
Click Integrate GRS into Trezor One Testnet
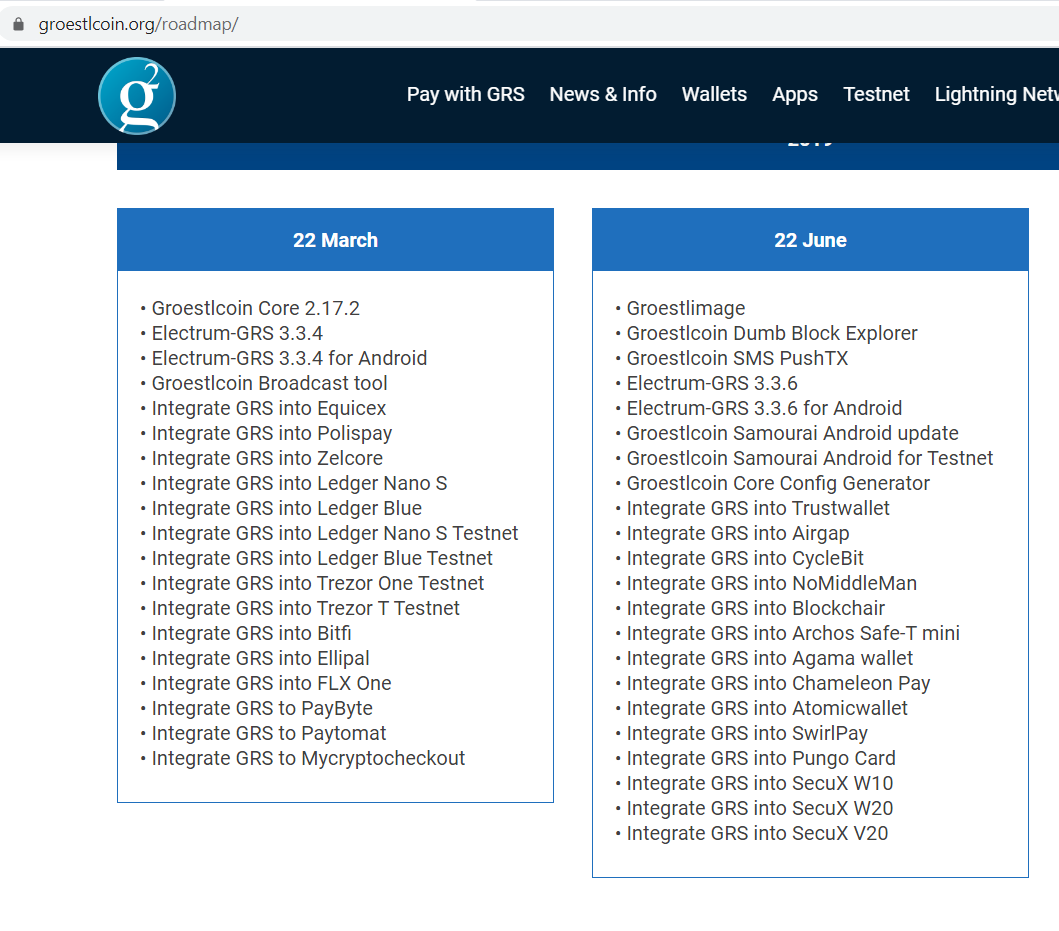tap(317, 583)
